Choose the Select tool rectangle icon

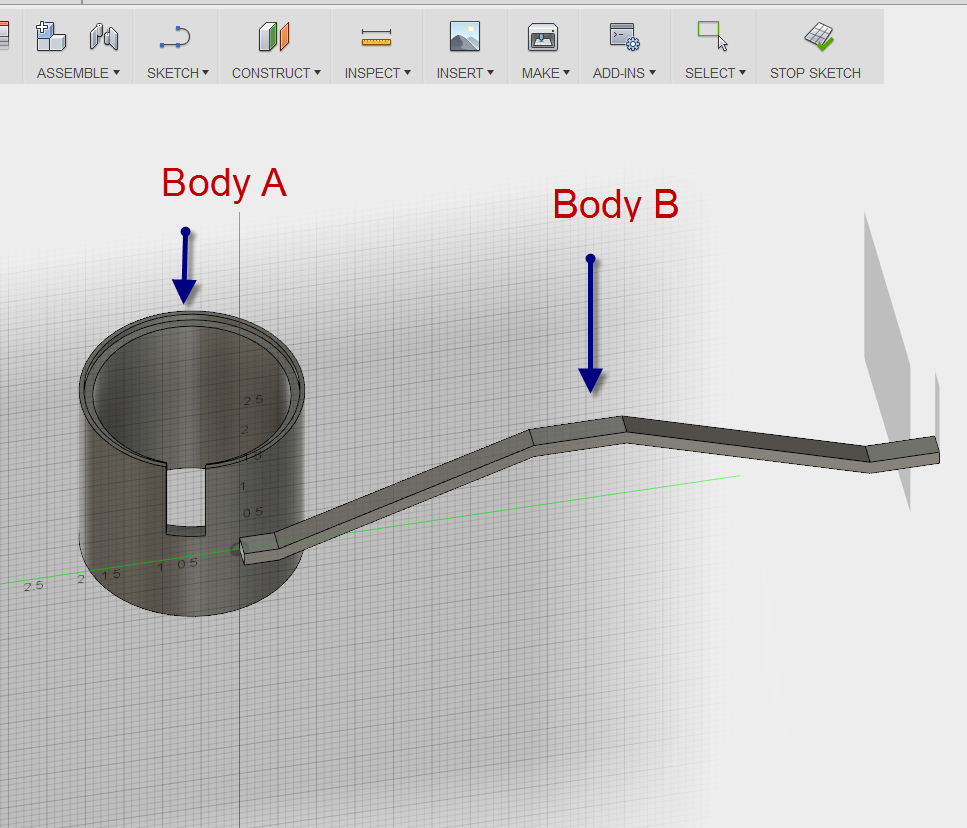click(712, 36)
